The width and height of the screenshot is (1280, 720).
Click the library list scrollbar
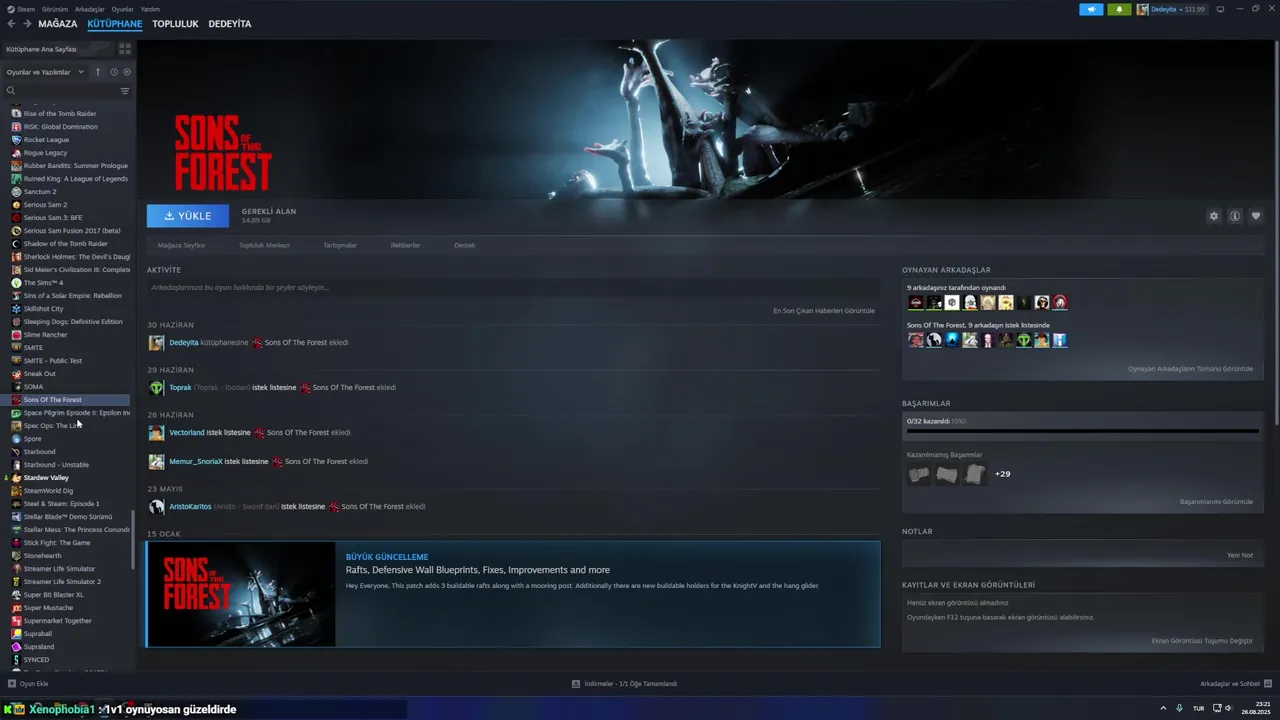[x=133, y=540]
